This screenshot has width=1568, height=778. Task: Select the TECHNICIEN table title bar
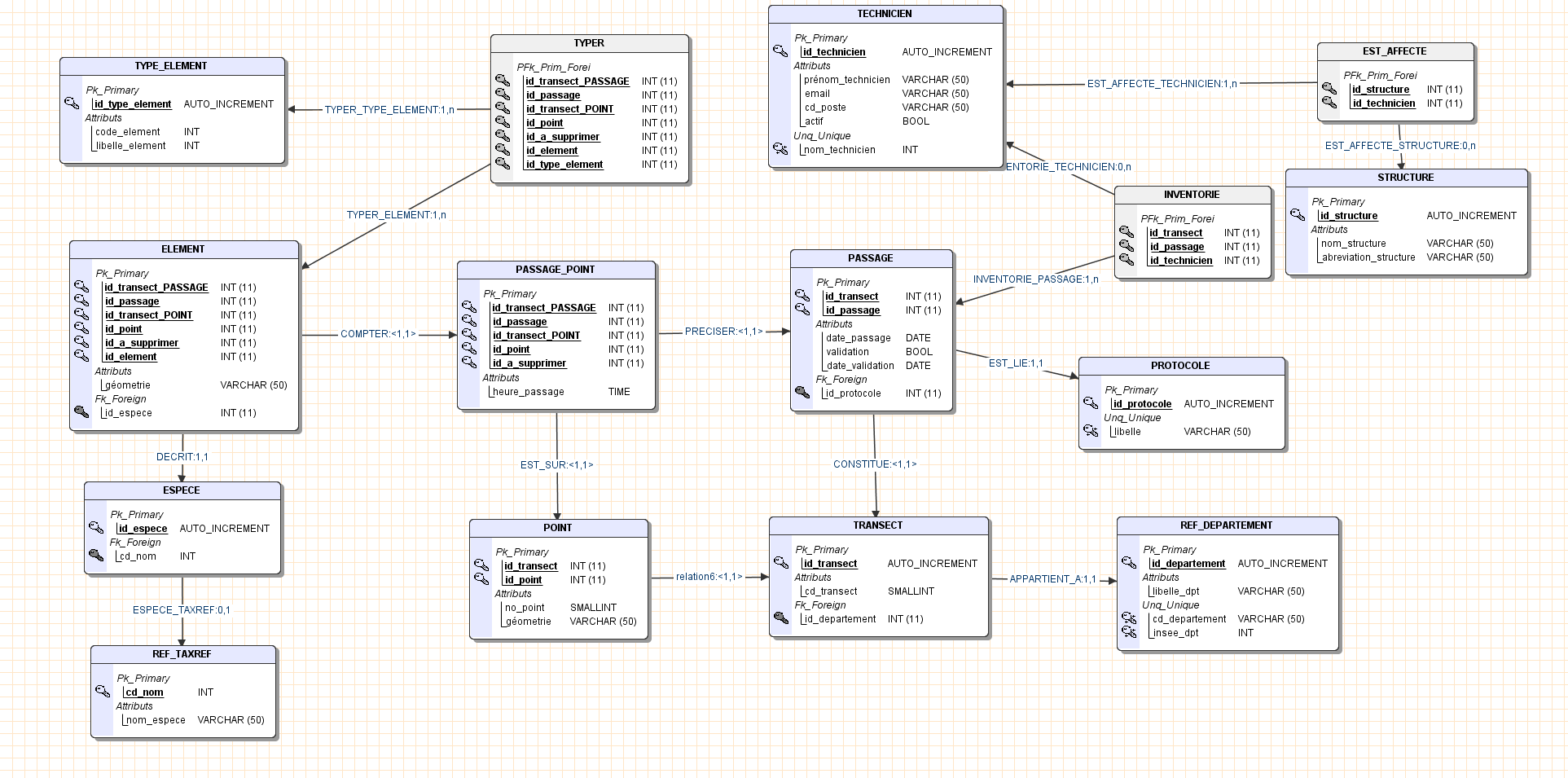click(885, 14)
